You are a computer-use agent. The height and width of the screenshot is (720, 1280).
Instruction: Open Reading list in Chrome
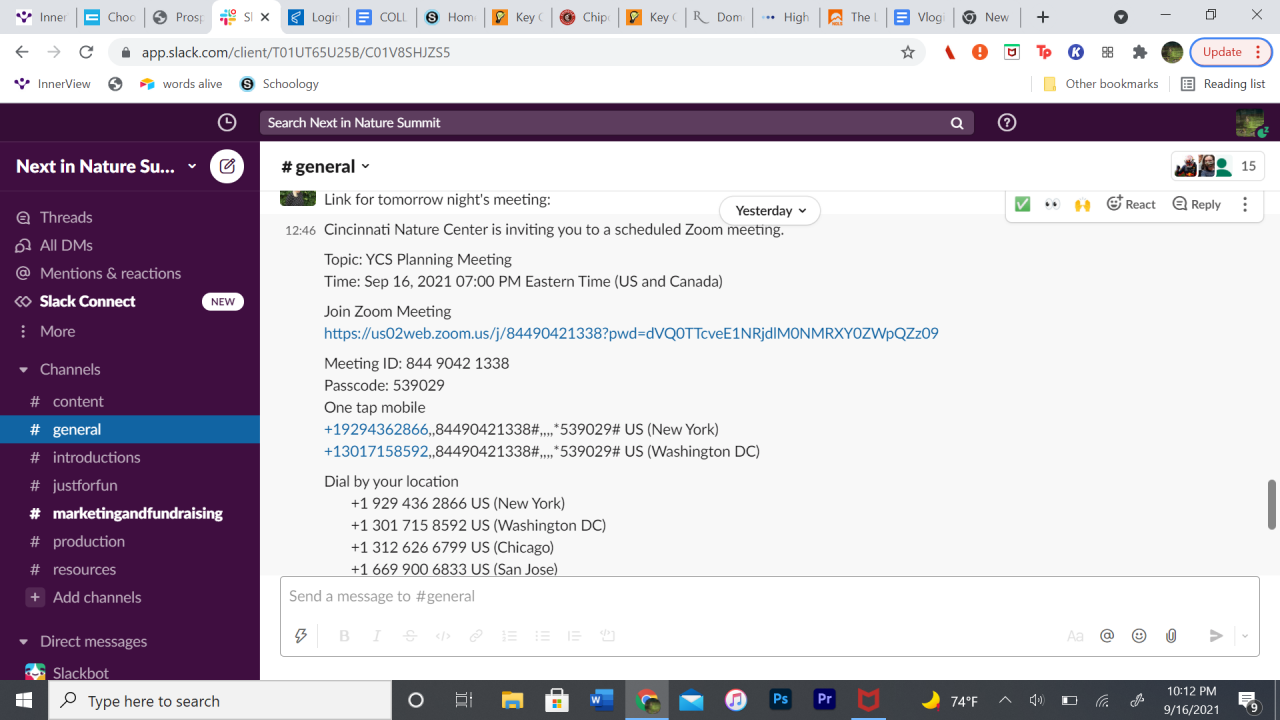(x=1223, y=84)
